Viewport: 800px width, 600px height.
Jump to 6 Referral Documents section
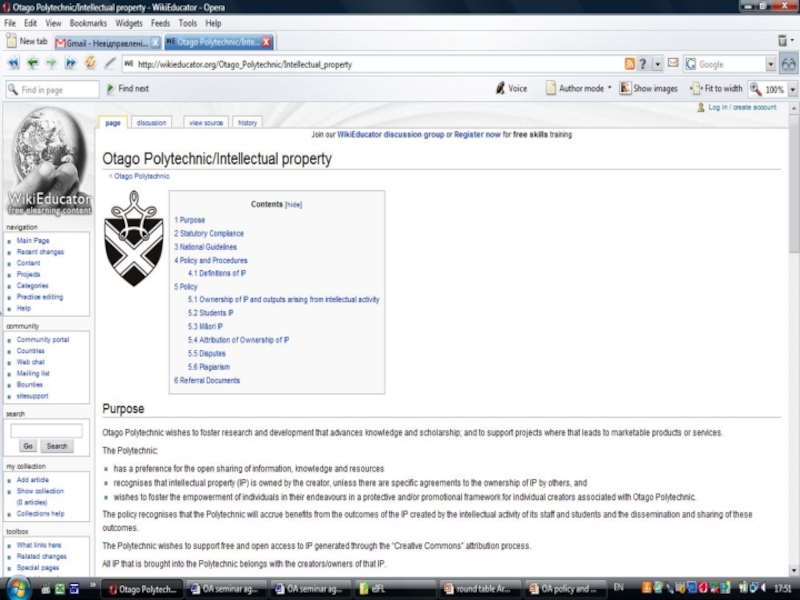[207, 380]
